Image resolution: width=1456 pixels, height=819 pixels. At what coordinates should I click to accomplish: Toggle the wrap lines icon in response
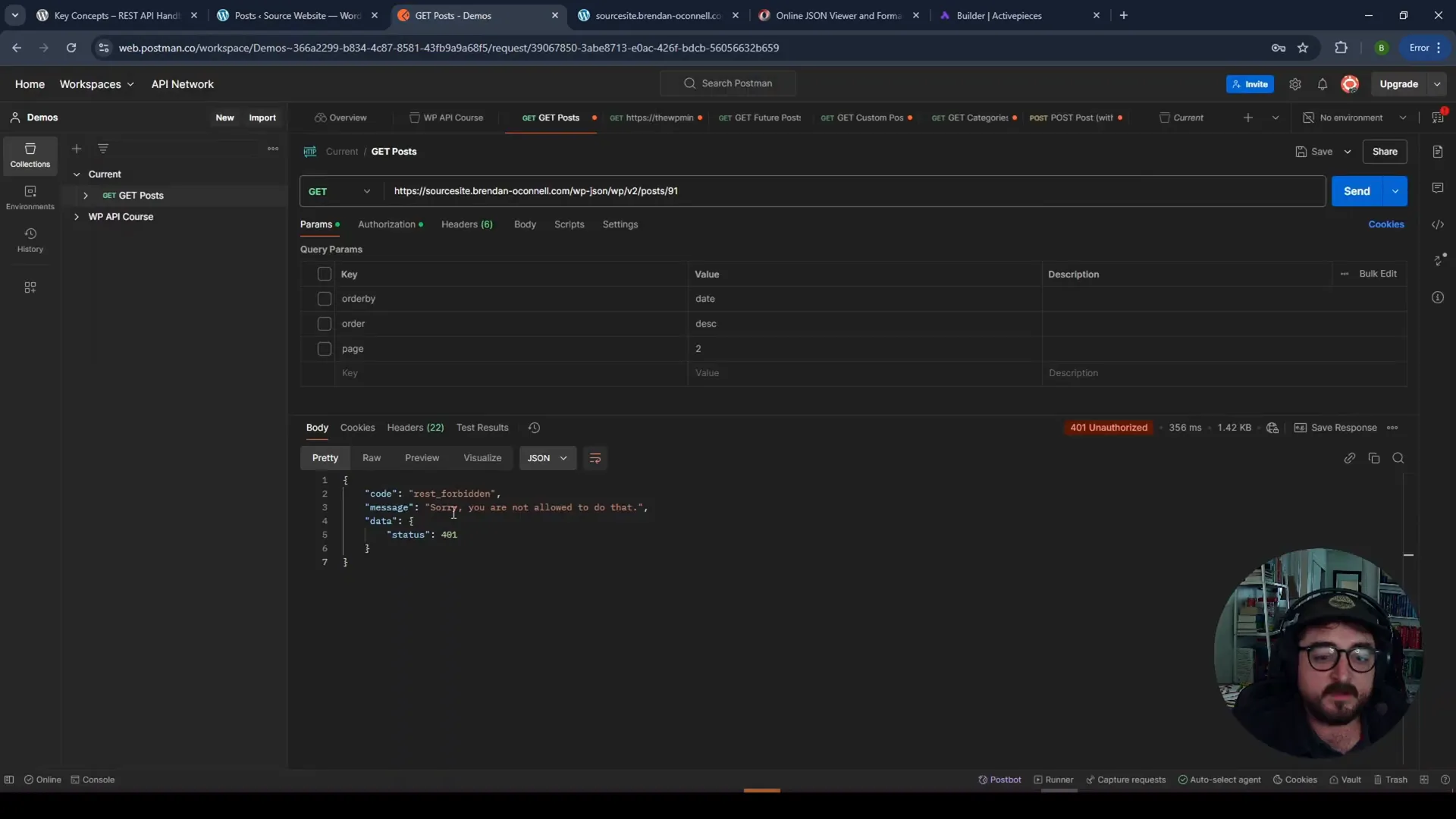pyautogui.click(x=595, y=458)
